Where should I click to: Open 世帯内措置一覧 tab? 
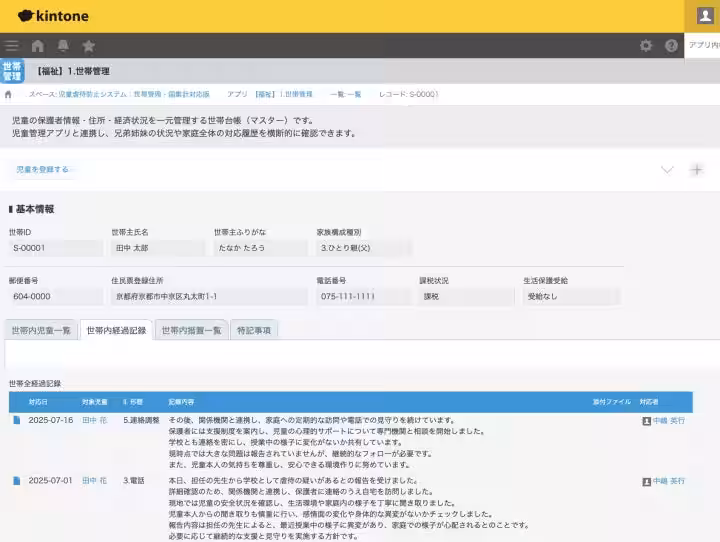pos(191,330)
